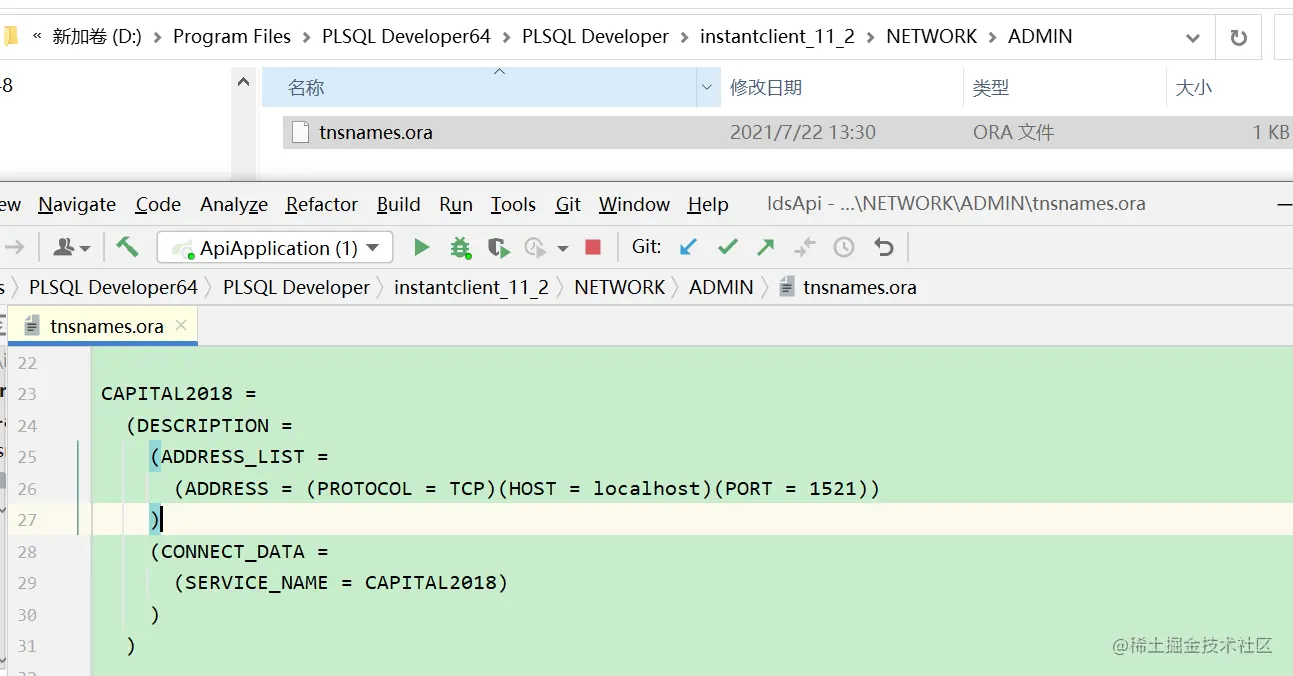Click instantclient_11_2 in Explorer path
This screenshot has width=1293, height=676.
pos(777,36)
